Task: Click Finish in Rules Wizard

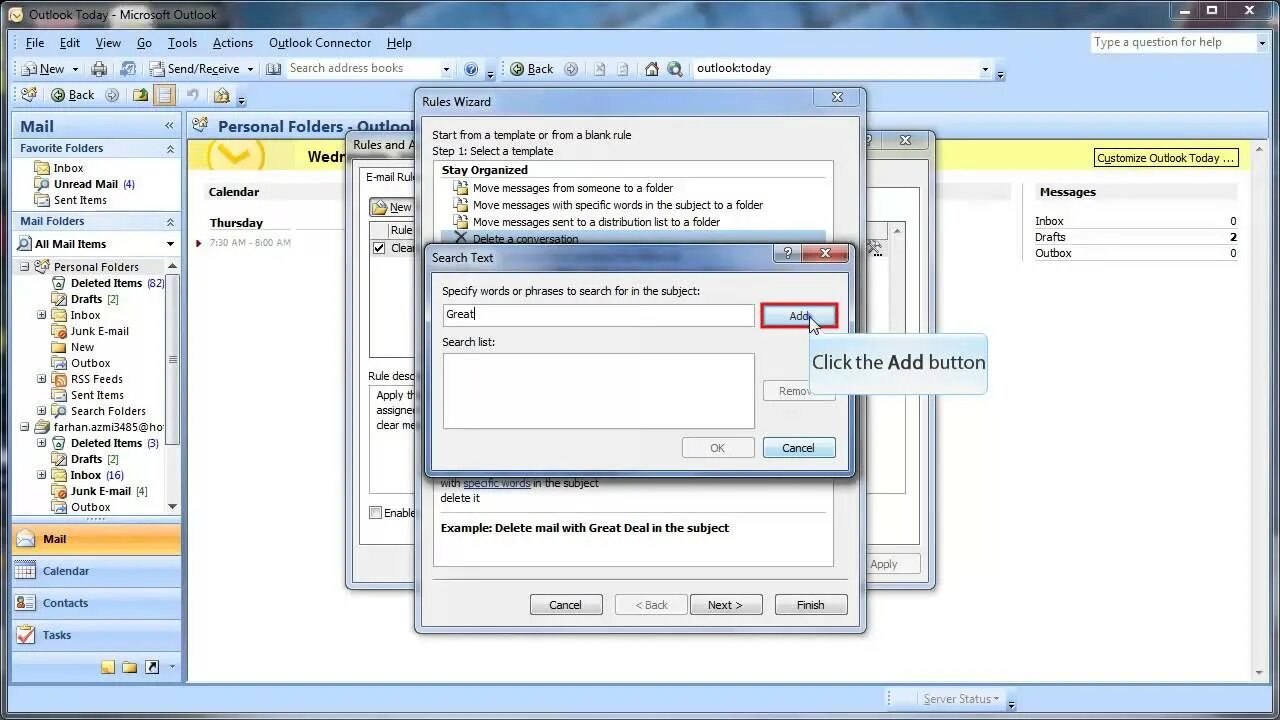Action: tap(810, 605)
